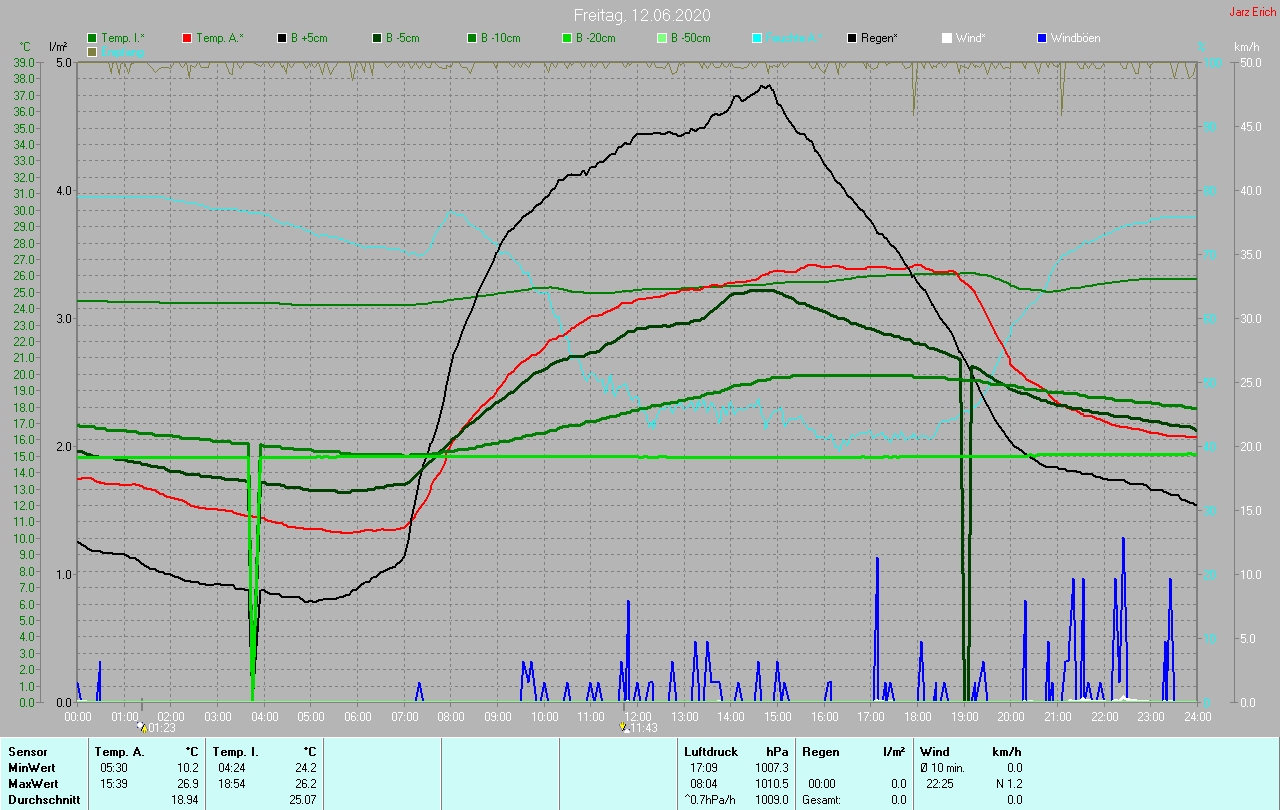
Task: Toggle the white Wind legend box
Action: [948, 38]
